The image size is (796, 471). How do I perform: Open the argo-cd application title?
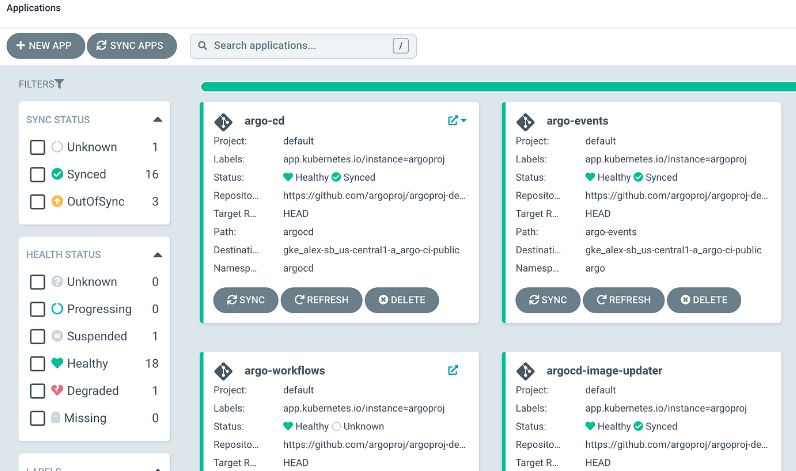coord(264,121)
